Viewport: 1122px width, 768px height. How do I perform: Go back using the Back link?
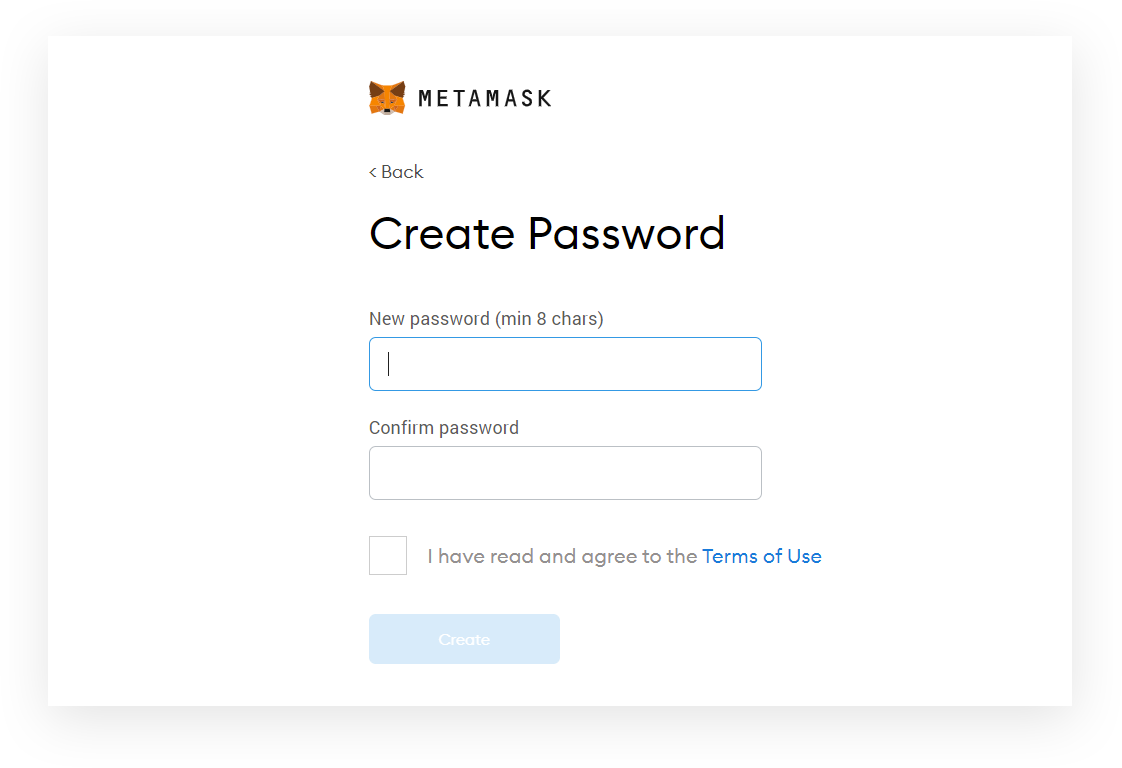click(396, 172)
